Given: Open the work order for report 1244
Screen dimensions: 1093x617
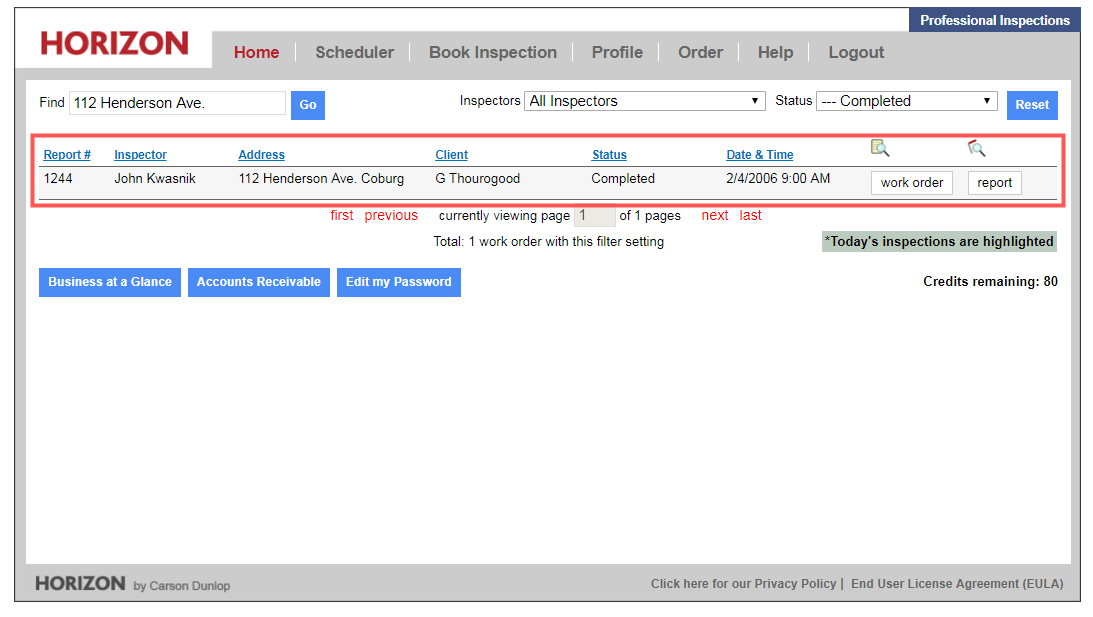Looking at the screenshot, I should 911,183.
